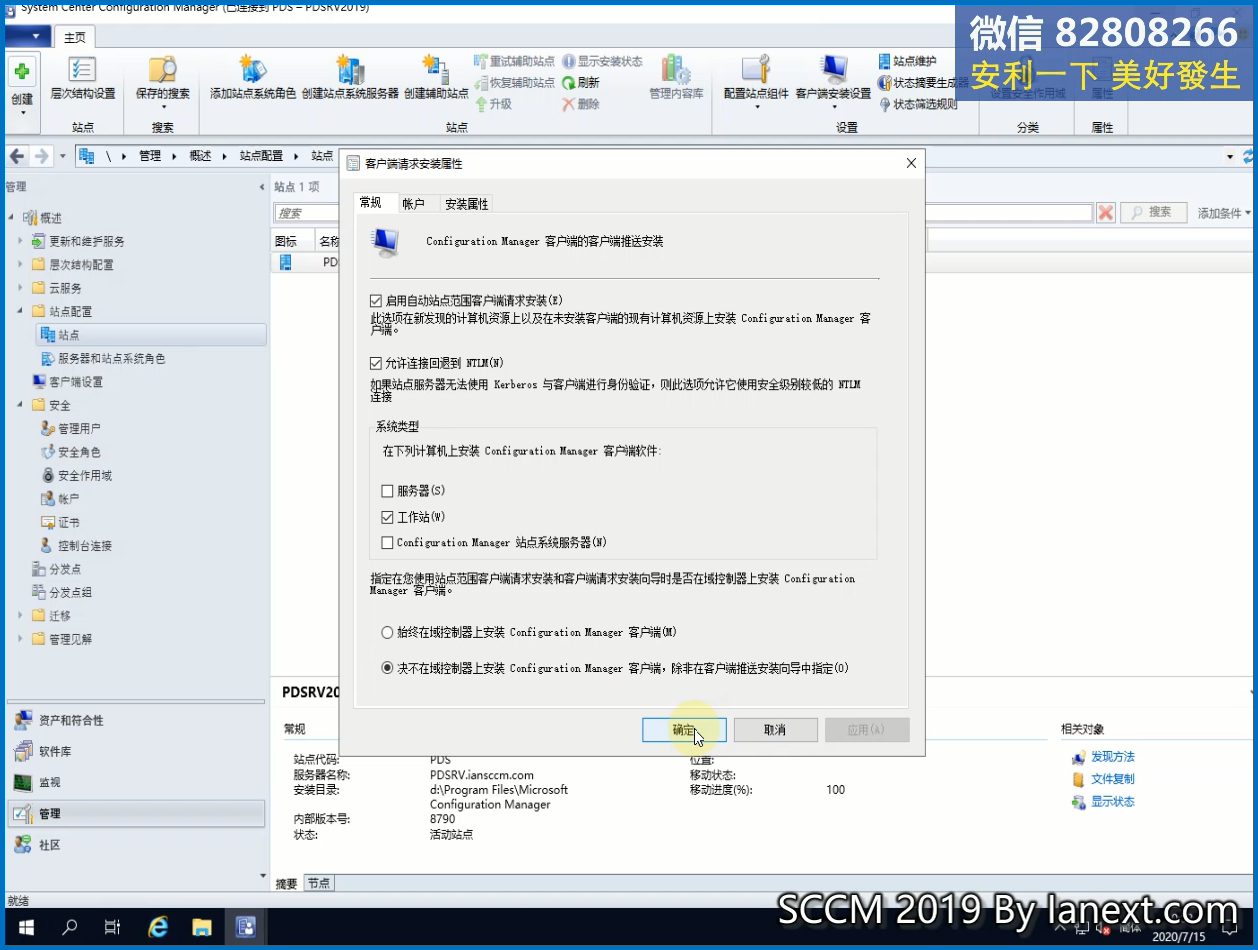Collapse the 站点配置 node arrow
1258x950 pixels.
(x=20, y=311)
